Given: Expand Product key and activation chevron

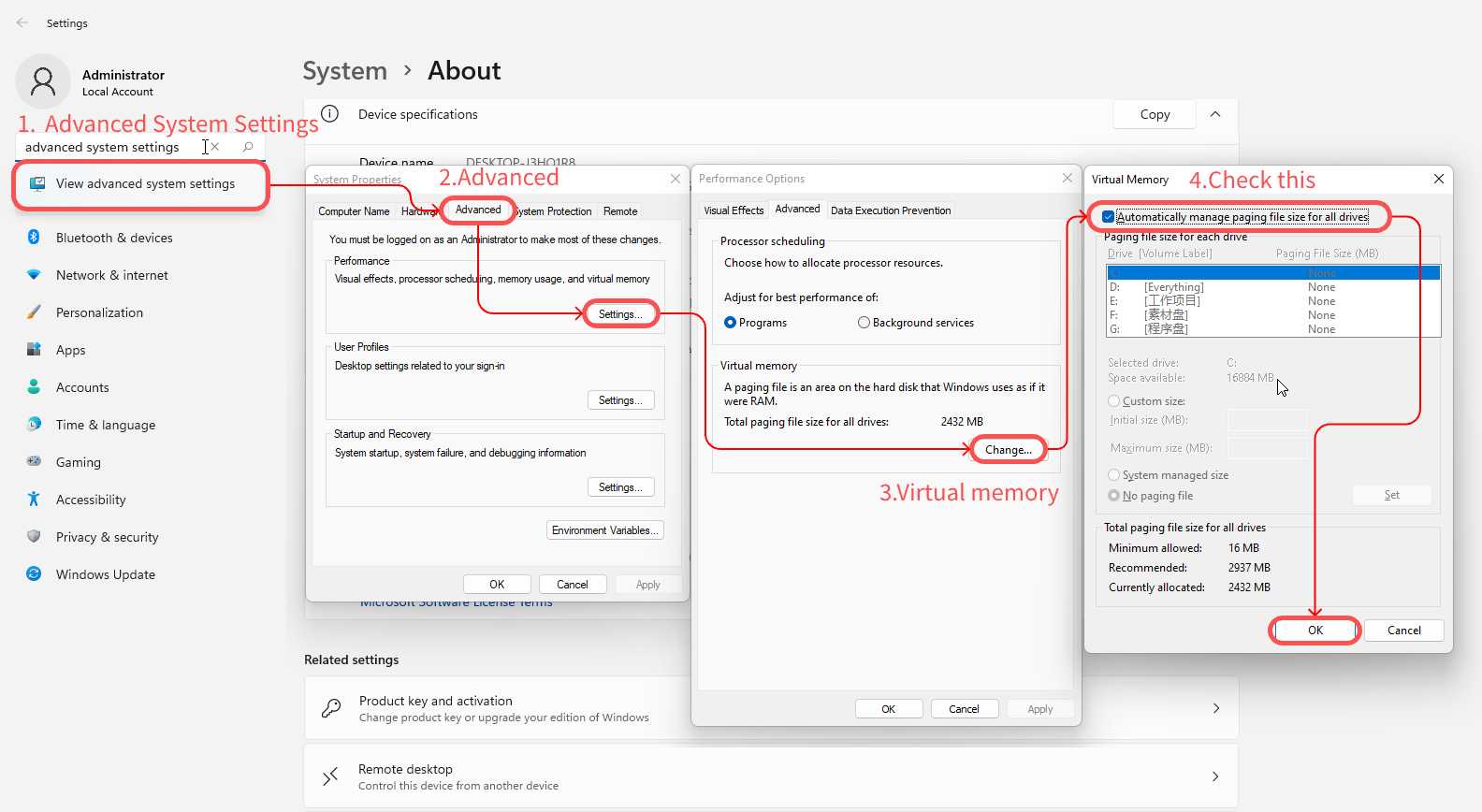Looking at the screenshot, I should pos(1216,708).
